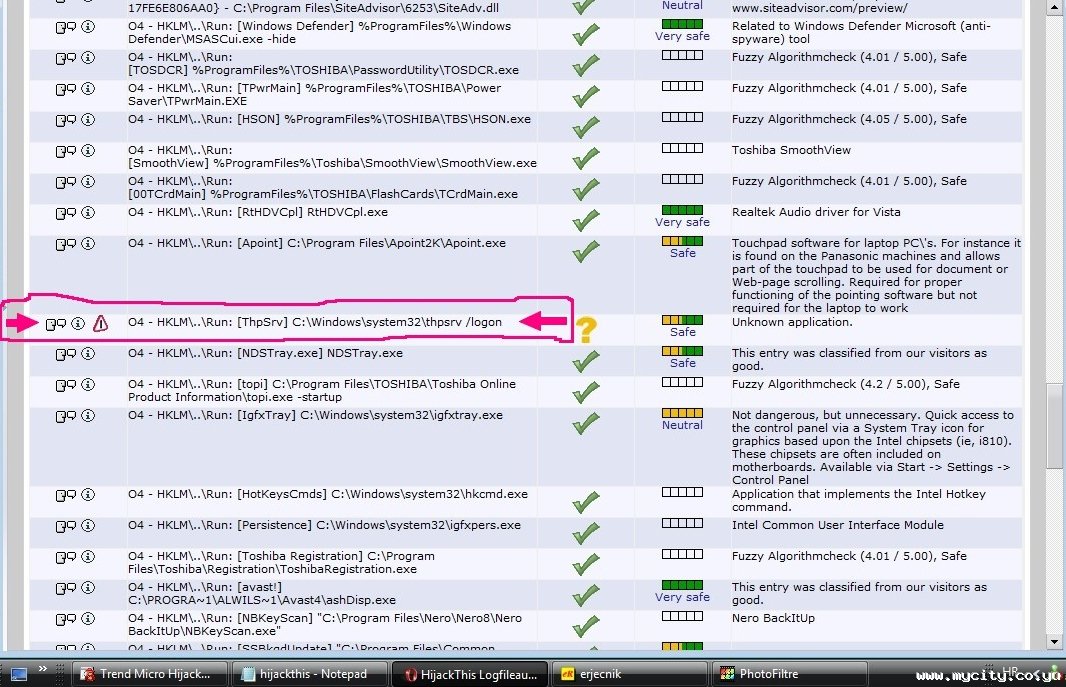Image resolution: width=1066 pixels, height=687 pixels.
Task: Click the green checkmark beside the RtHDVCpl entry
Action: click(586, 220)
